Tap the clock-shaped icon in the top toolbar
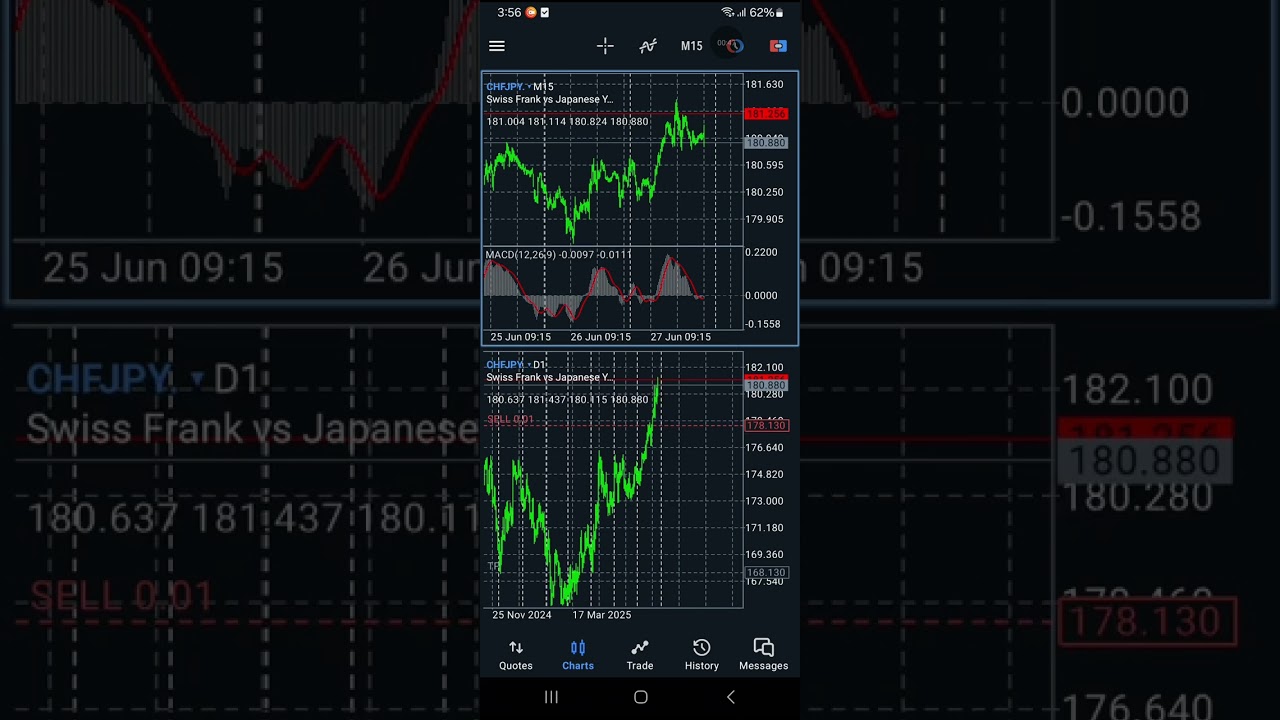 733,46
